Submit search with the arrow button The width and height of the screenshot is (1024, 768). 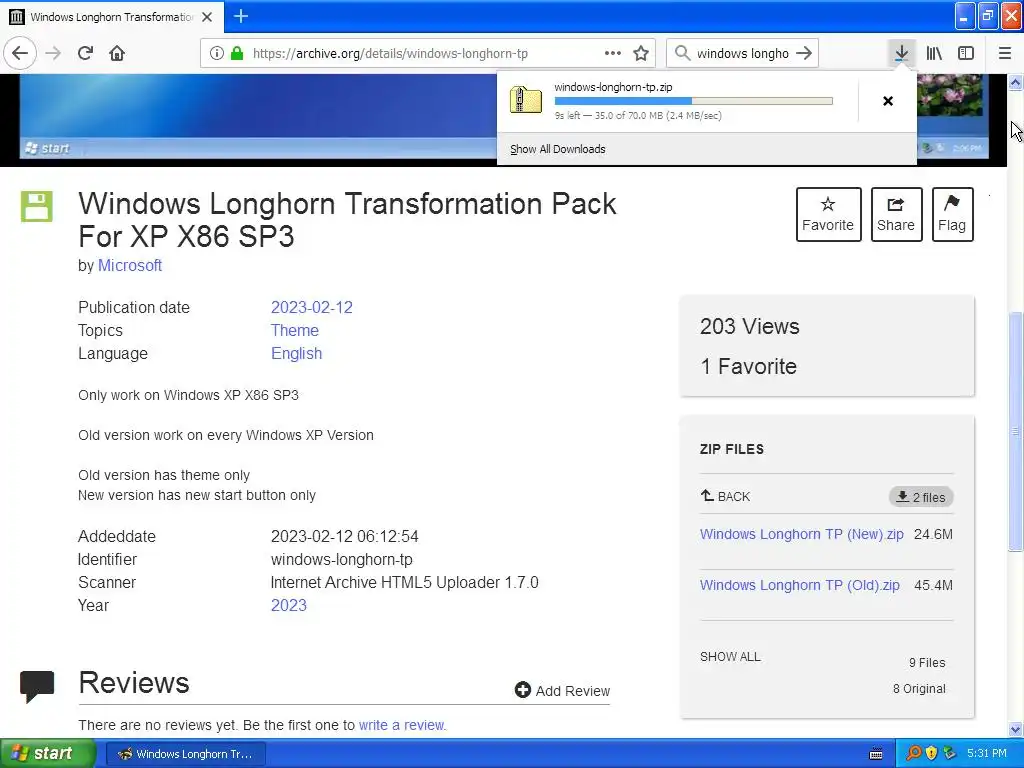pos(805,53)
